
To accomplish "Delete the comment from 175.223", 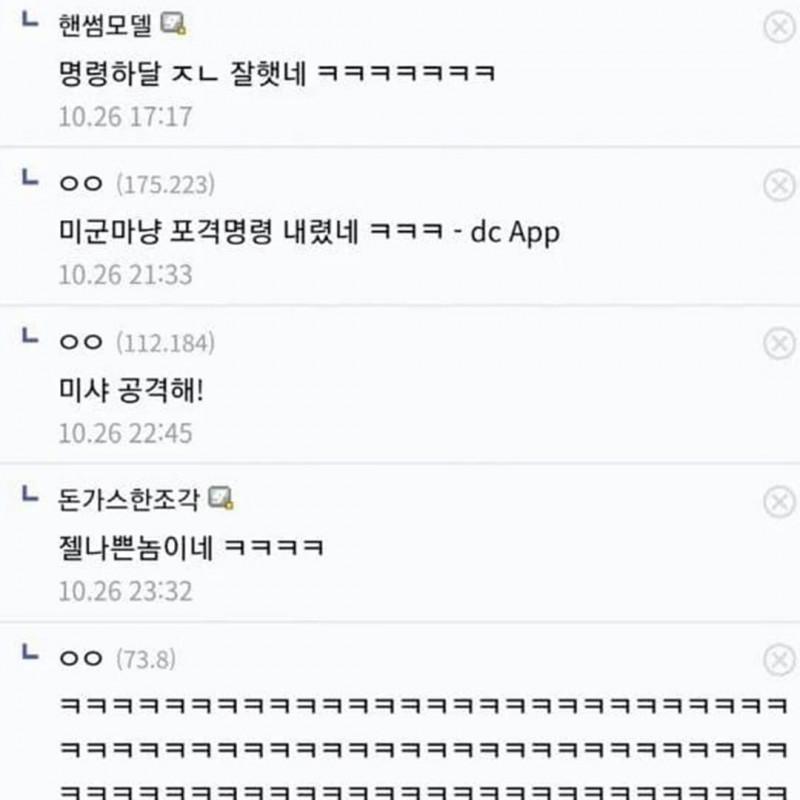I will pyautogui.click(x=779, y=185).
